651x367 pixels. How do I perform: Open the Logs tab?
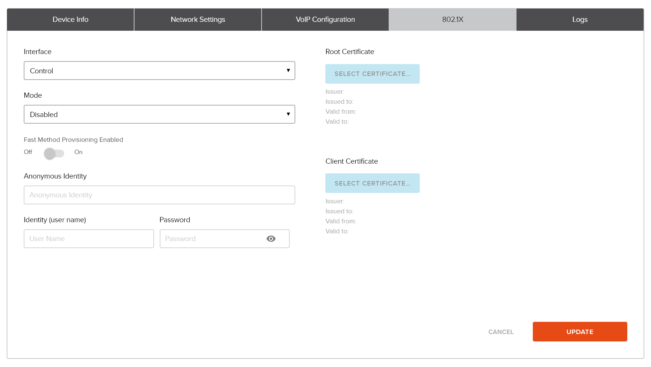[x=580, y=20]
